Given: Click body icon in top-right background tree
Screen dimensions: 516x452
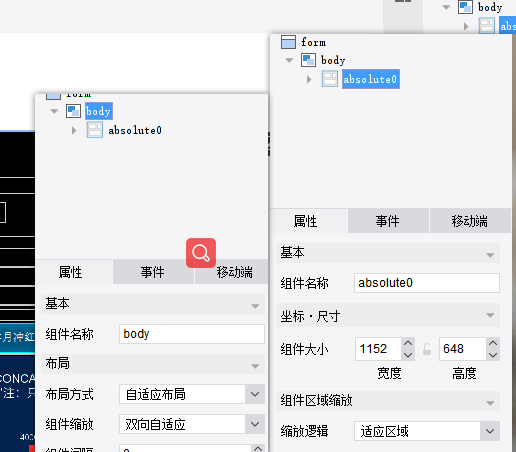Looking at the screenshot, I should [465, 7].
